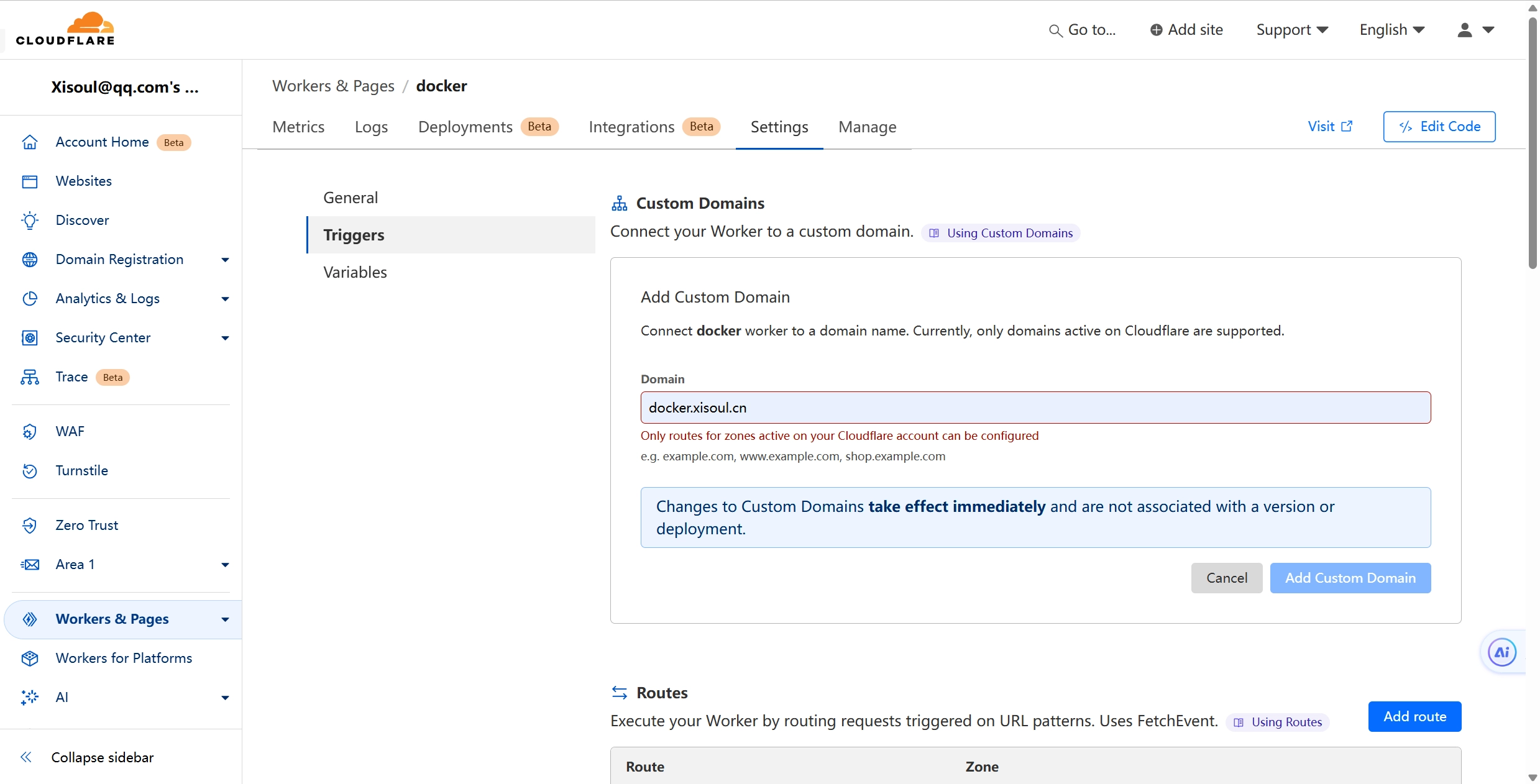Click the page vertical scrollbar thumb

[1533, 143]
